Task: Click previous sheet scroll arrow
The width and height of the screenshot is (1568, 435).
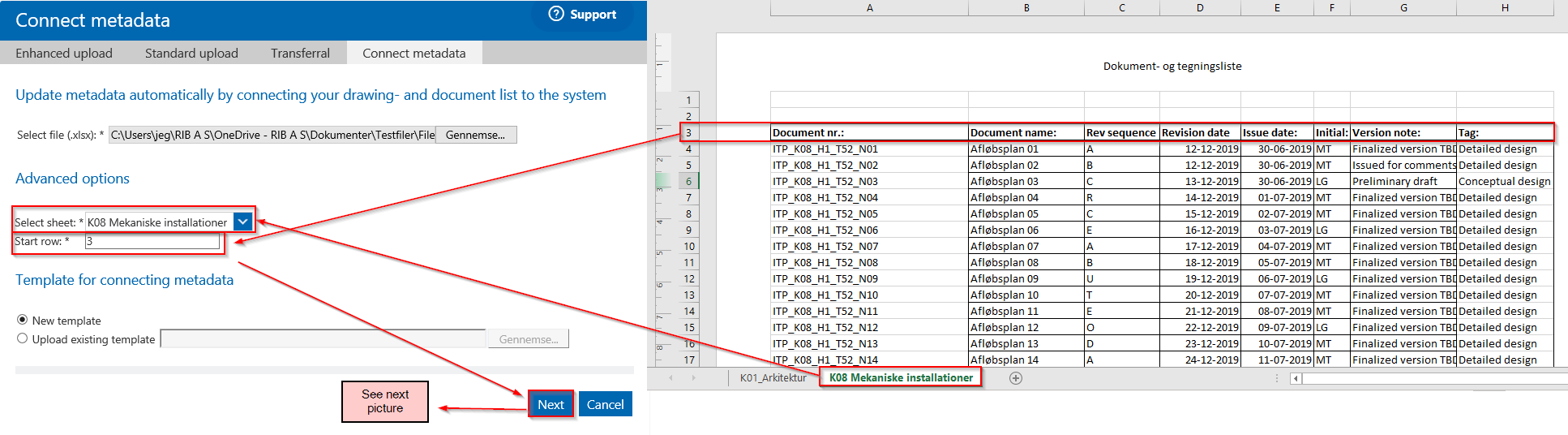Action: pos(670,378)
